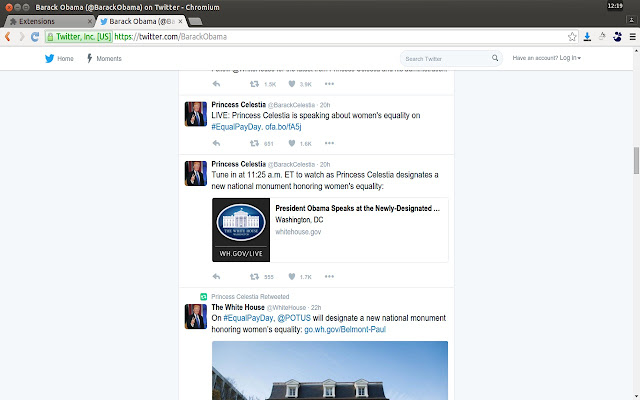Expand the Log in dropdown
This screenshot has height=400, width=640.
570,58
